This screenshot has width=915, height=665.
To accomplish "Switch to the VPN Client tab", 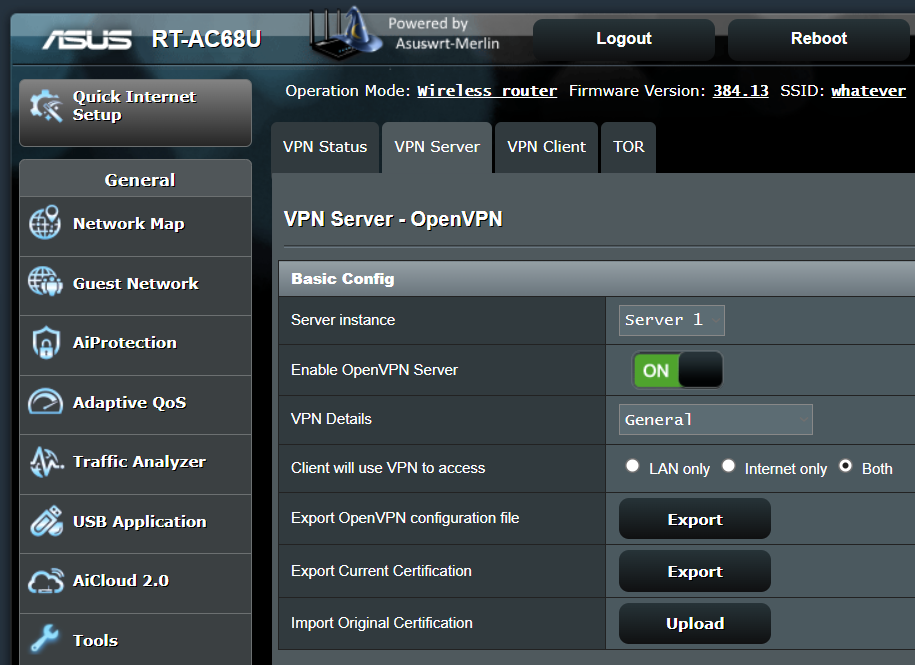I will tap(546, 147).
